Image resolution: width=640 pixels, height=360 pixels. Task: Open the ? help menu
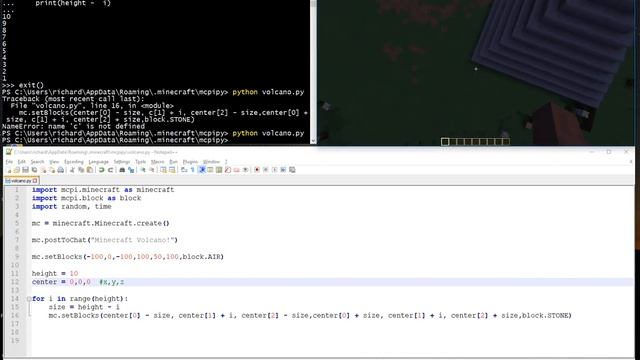226,162
